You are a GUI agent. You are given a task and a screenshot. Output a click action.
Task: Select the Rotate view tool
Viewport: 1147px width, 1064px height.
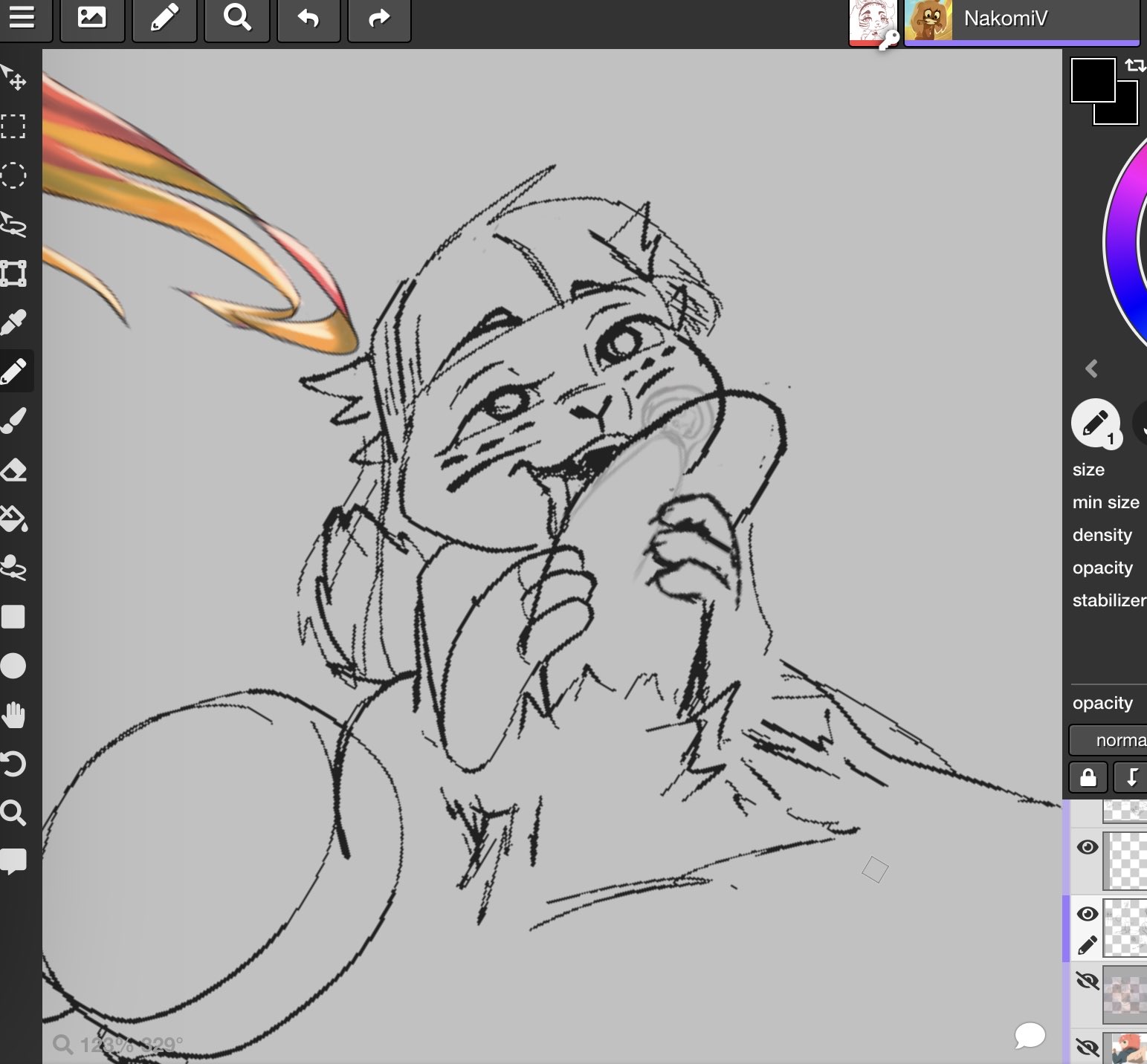click(x=14, y=764)
